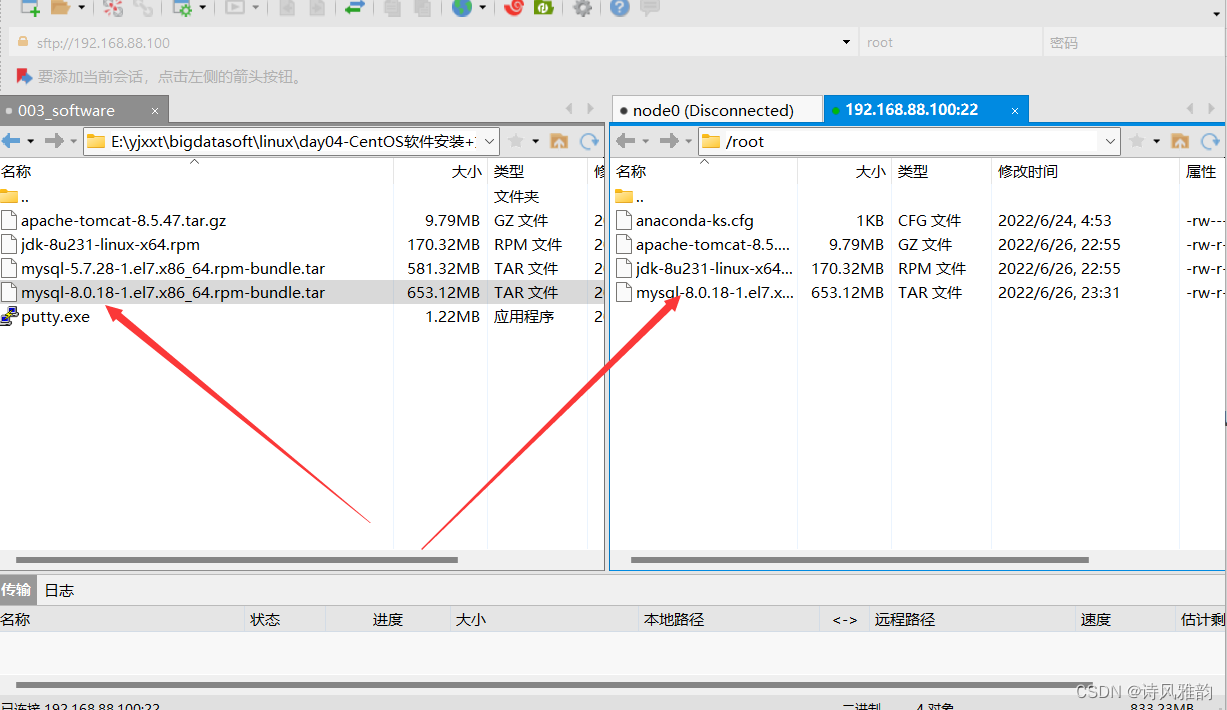Open the sessions folder toolbar icon

(60, 8)
